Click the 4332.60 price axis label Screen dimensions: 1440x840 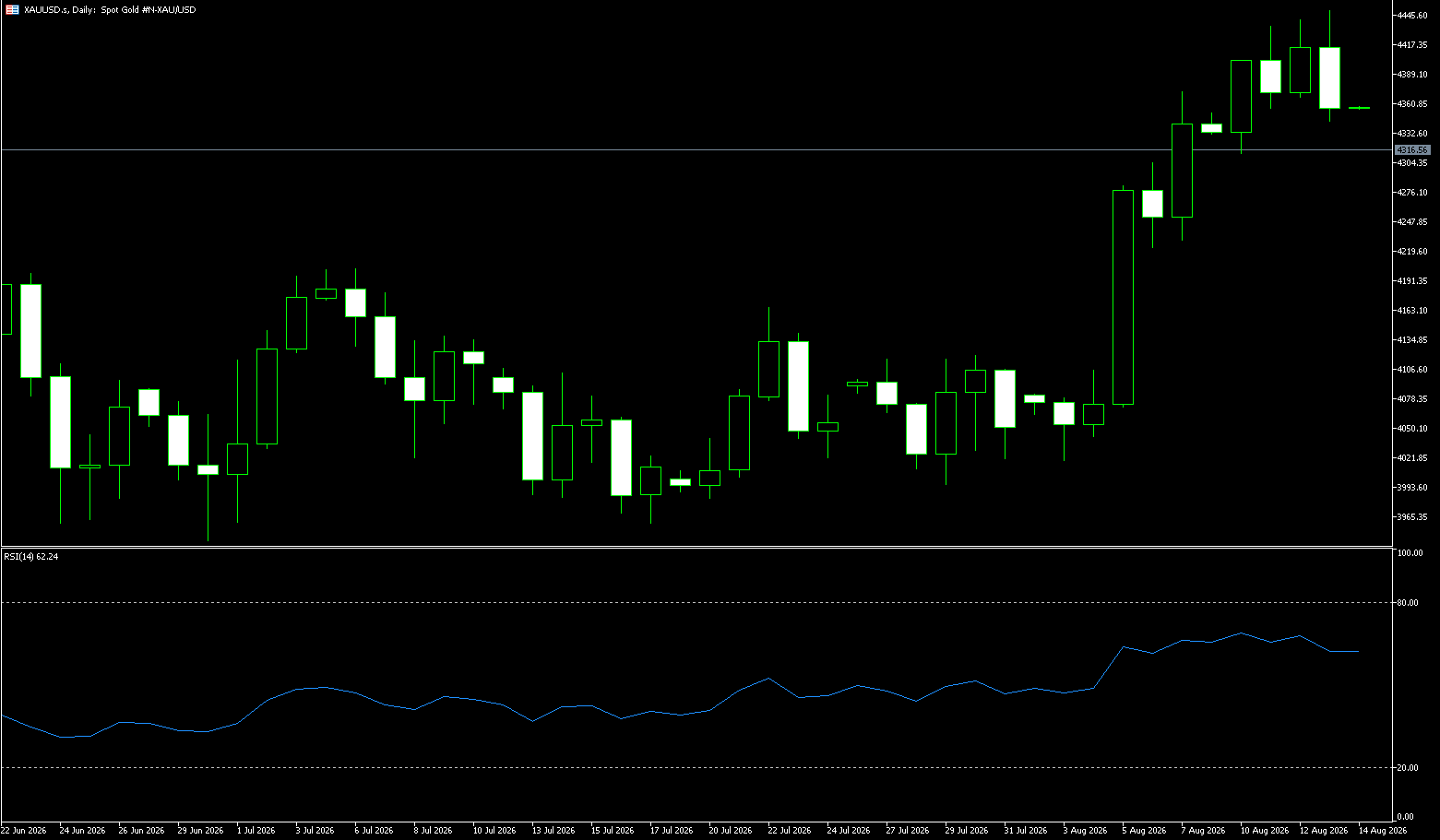coord(1412,134)
